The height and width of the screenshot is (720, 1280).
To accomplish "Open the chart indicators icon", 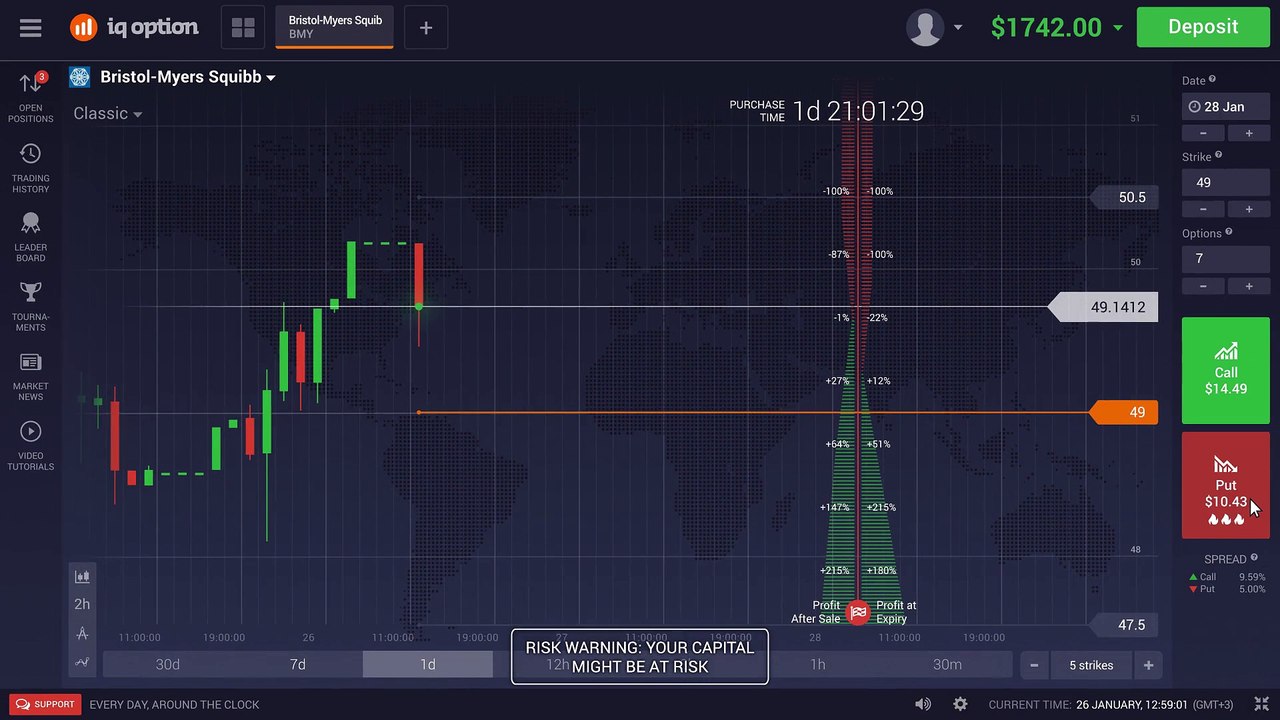I will (x=82, y=661).
